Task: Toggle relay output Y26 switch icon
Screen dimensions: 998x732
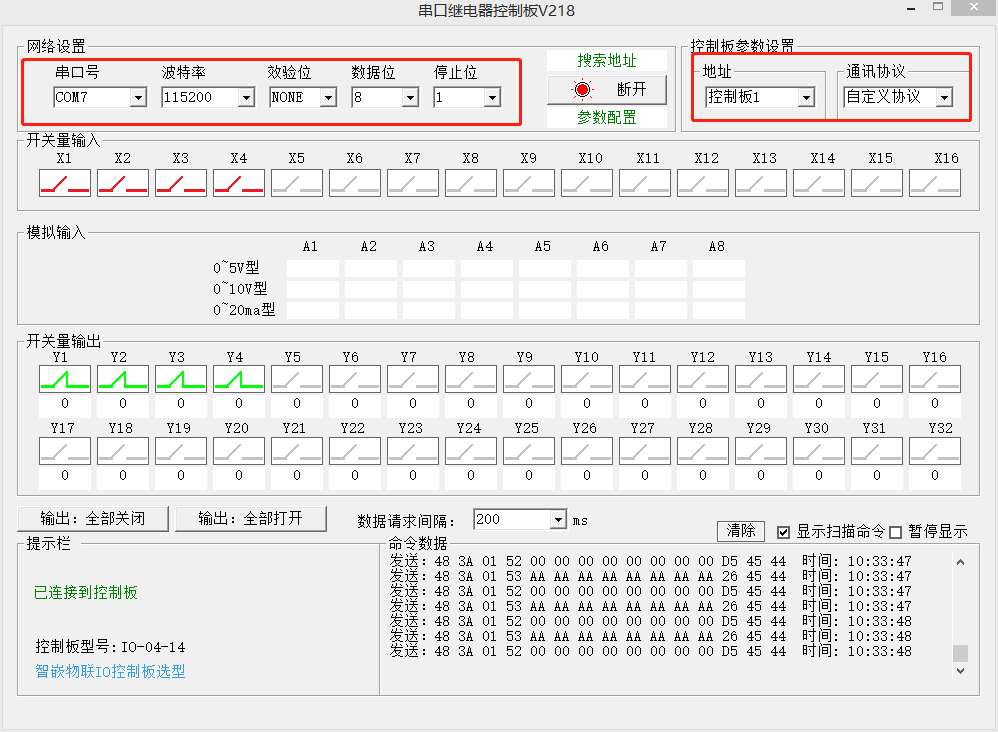Action: (587, 451)
